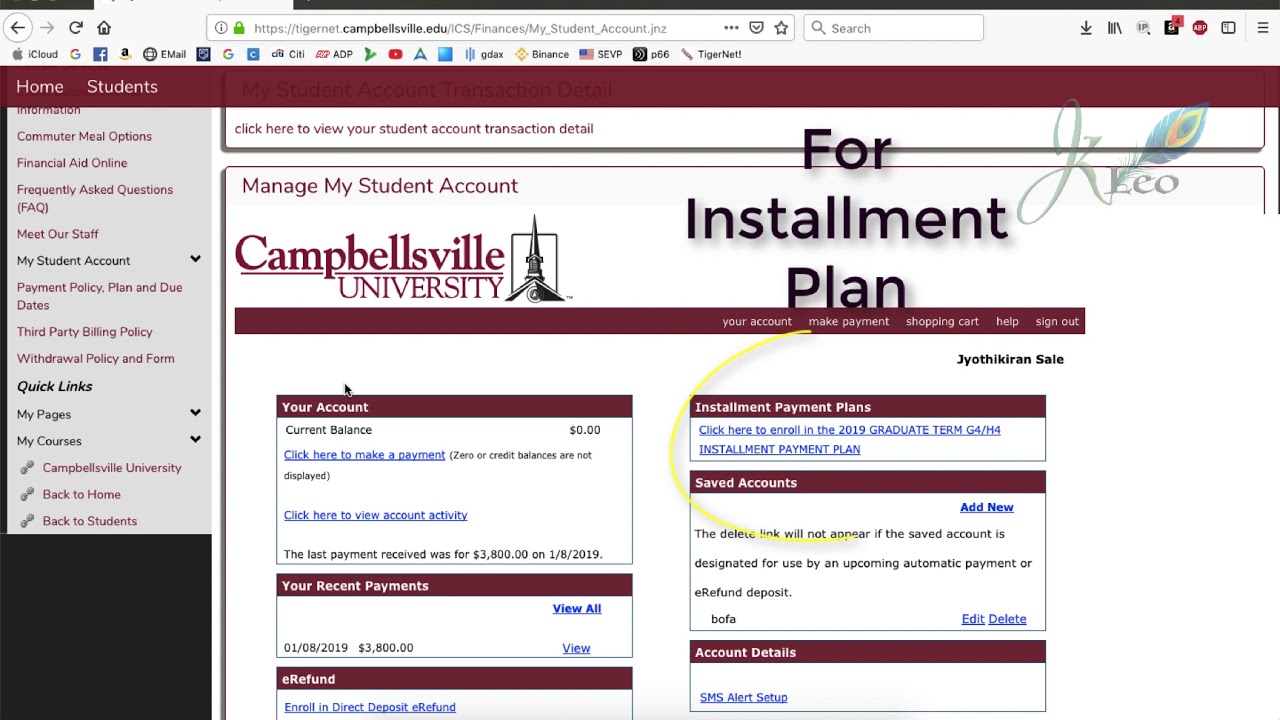
Task: Open the TigerNet! bookmark
Action: point(711,54)
